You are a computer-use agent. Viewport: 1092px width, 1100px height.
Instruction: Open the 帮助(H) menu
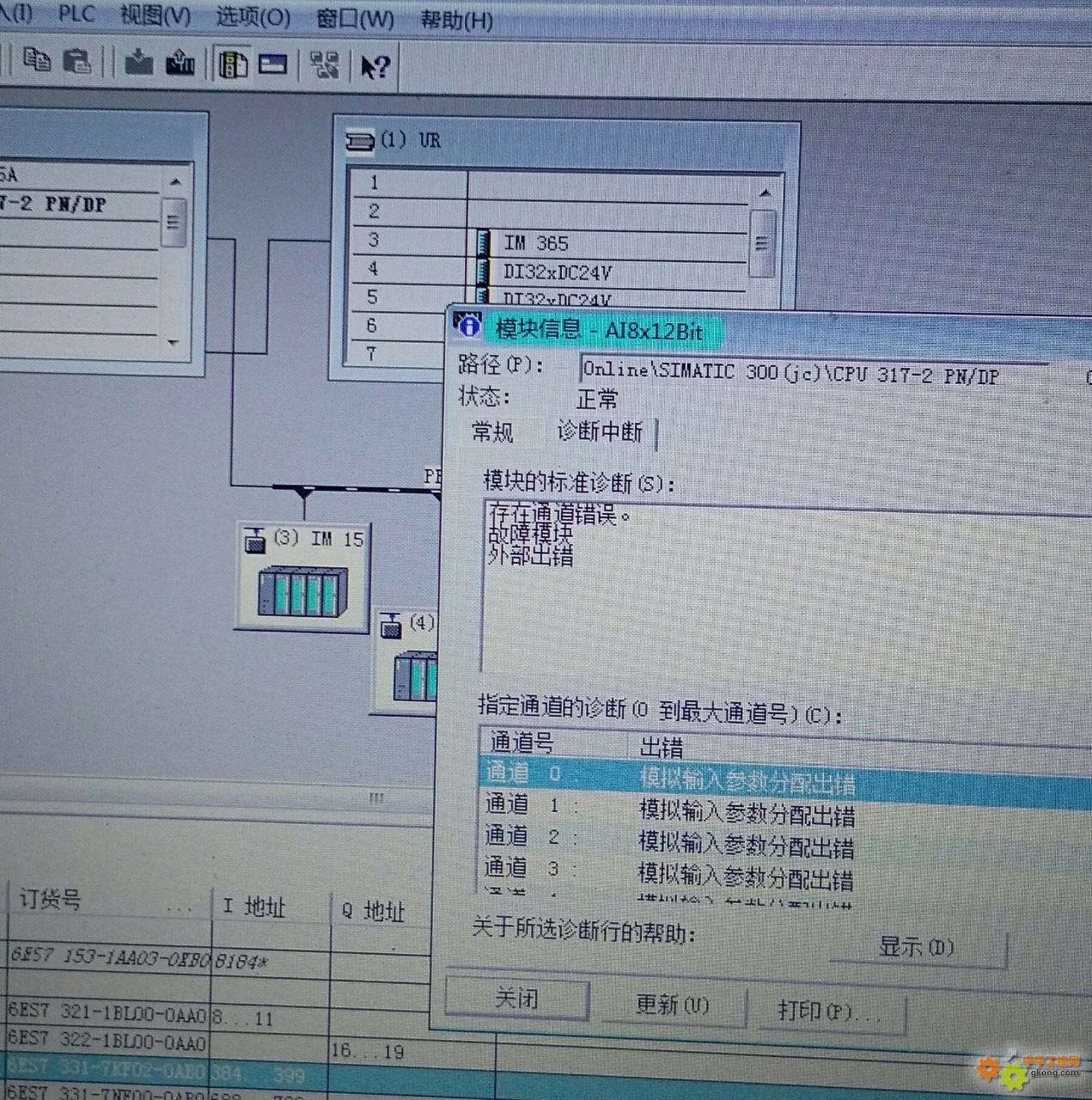click(x=456, y=21)
